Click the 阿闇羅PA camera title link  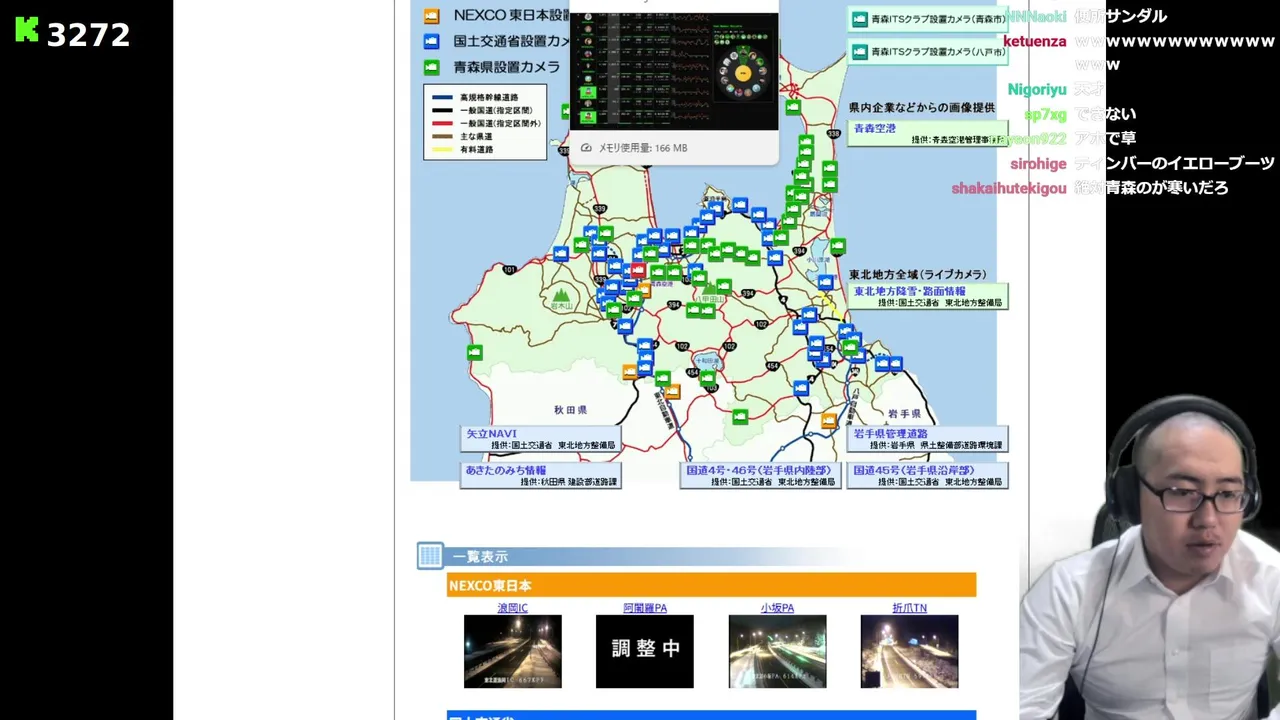pyautogui.click(x=645, y=608)
